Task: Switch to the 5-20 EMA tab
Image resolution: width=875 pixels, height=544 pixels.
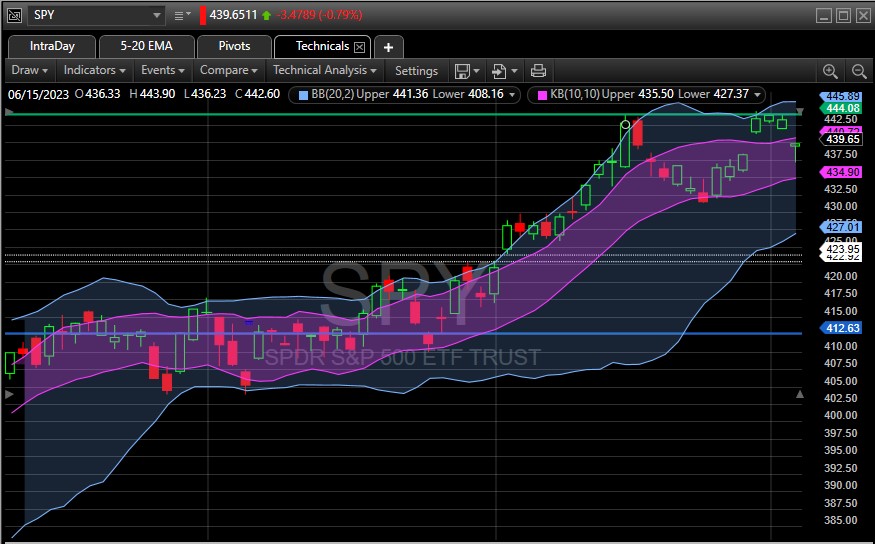Action: click(146, 47)
